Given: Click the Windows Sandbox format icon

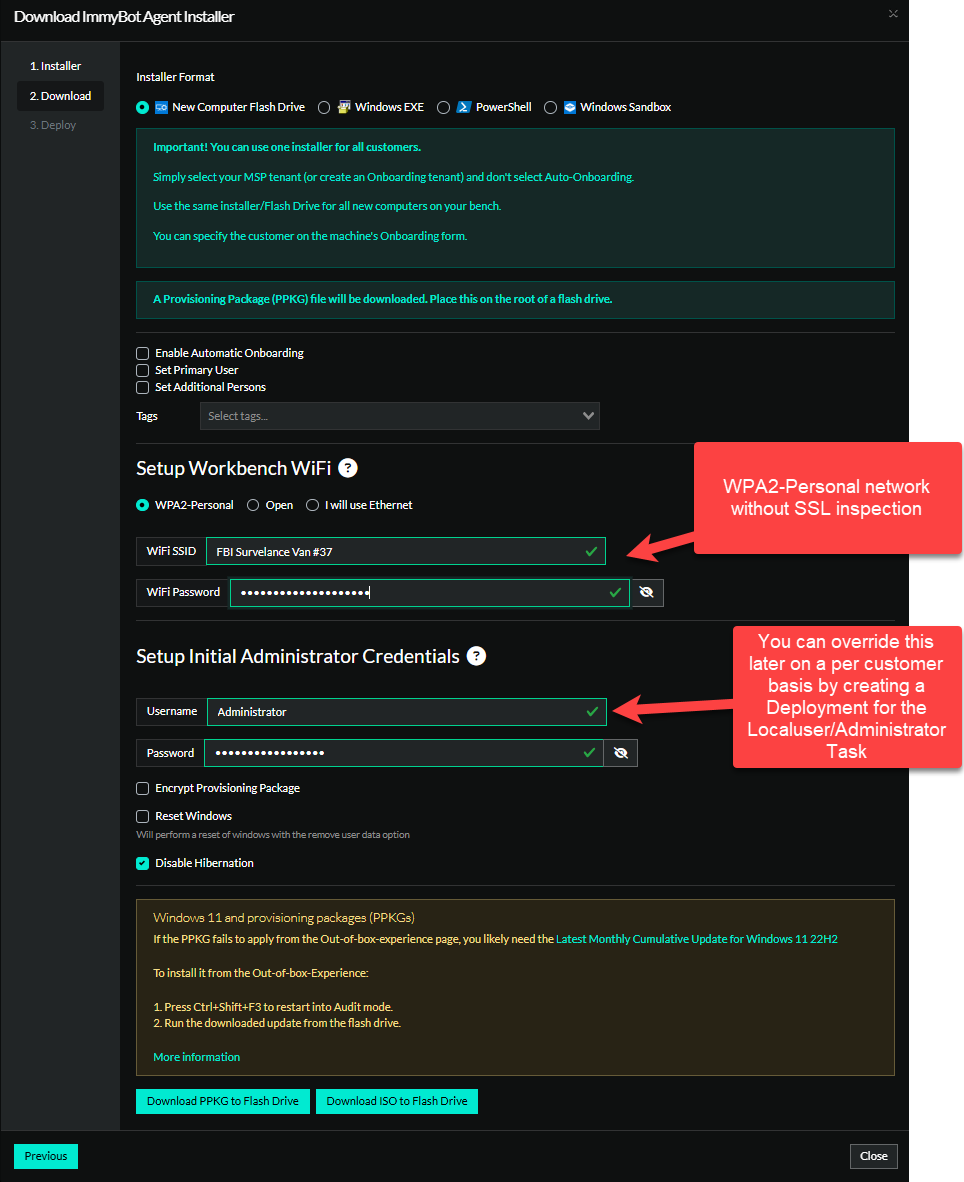Looking at the screenshot, I should (570, 107).
